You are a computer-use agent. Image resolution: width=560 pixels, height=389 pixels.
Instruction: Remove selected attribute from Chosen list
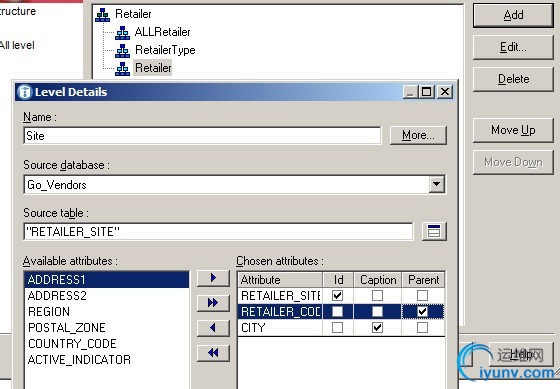213,328
